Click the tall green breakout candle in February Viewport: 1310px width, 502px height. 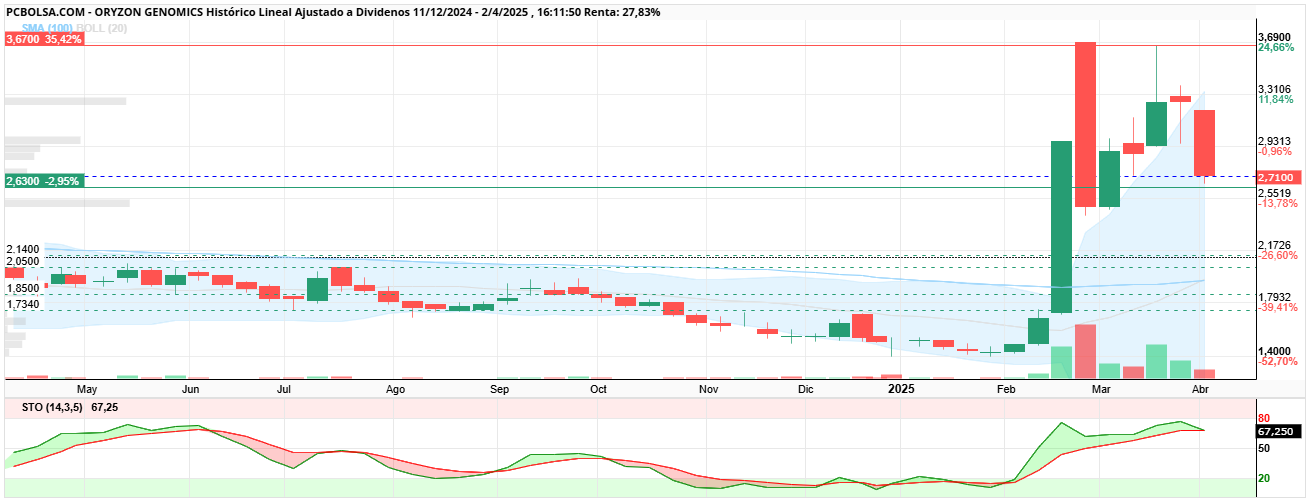1061,227
